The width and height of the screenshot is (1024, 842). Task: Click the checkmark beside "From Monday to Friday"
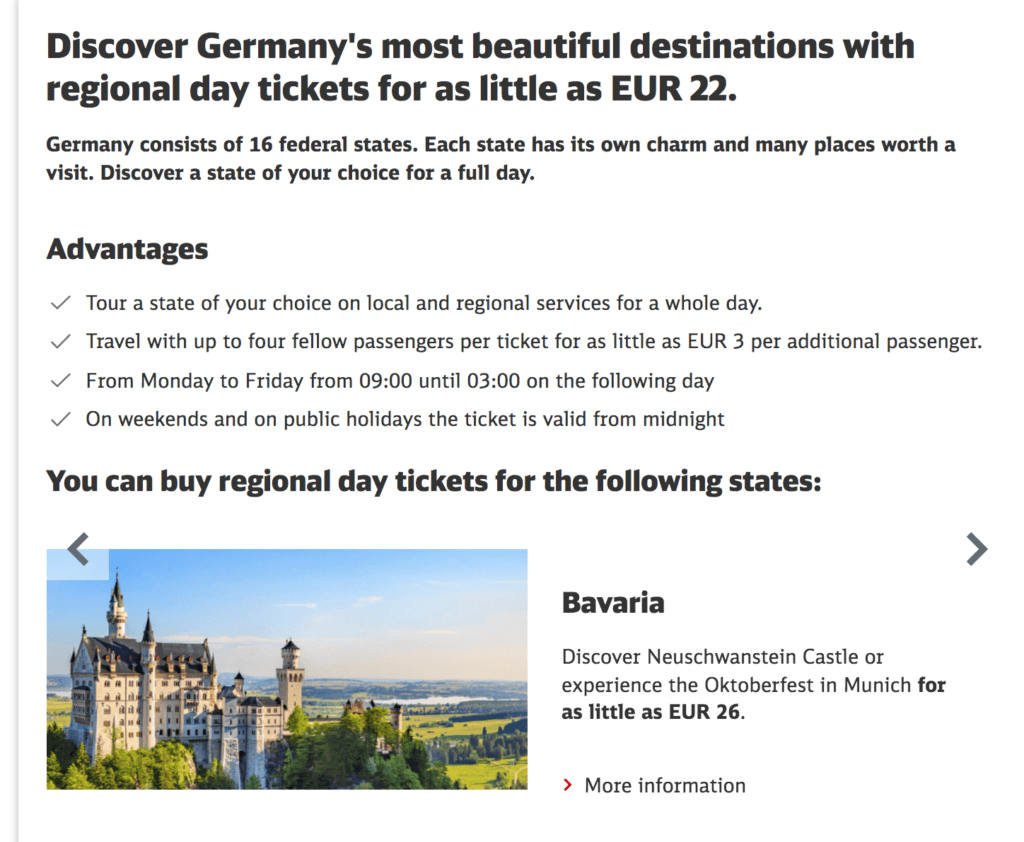(x=61, y=380)
